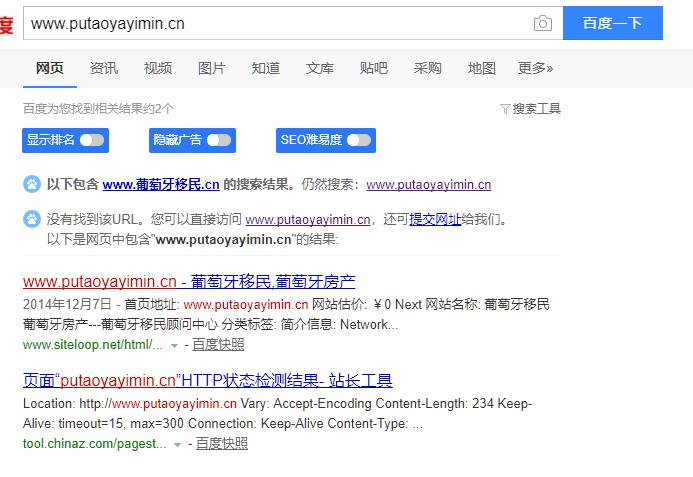Toggle the 显示排名 switch
The width and height of the screenshot is (693, 477).
point(92,140)
